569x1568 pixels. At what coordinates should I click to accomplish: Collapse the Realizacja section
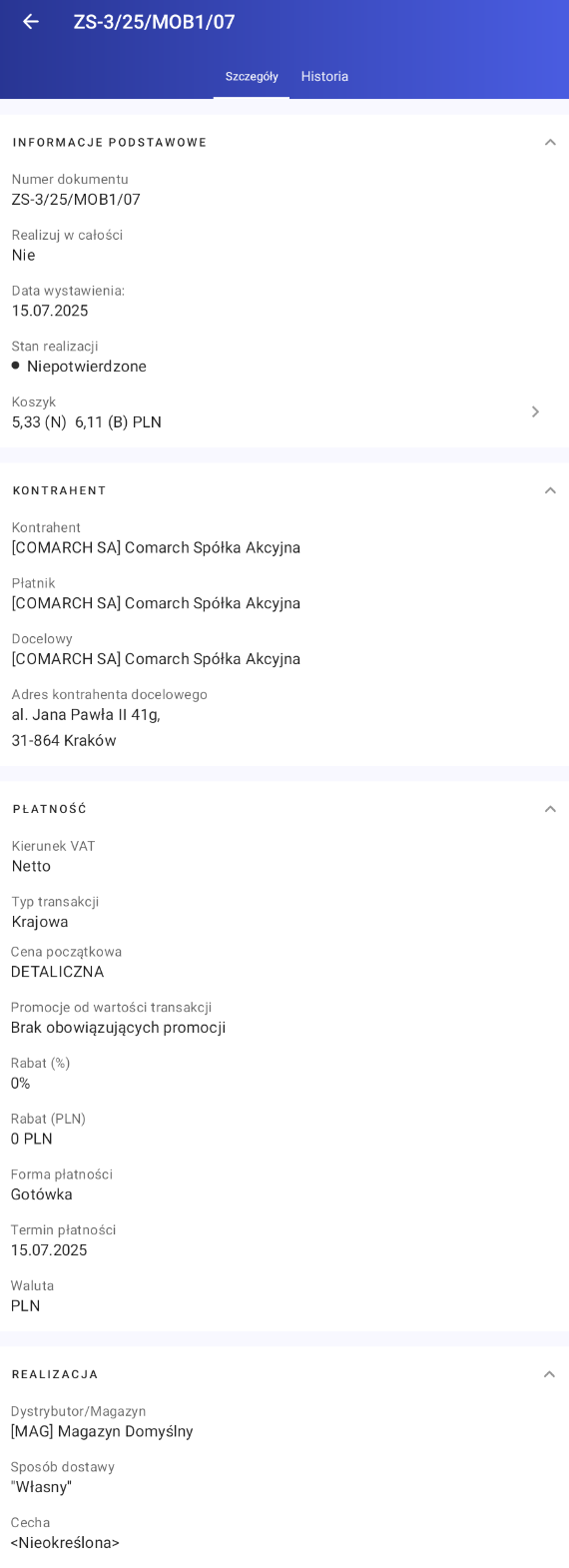click(x=549, y=1374)
